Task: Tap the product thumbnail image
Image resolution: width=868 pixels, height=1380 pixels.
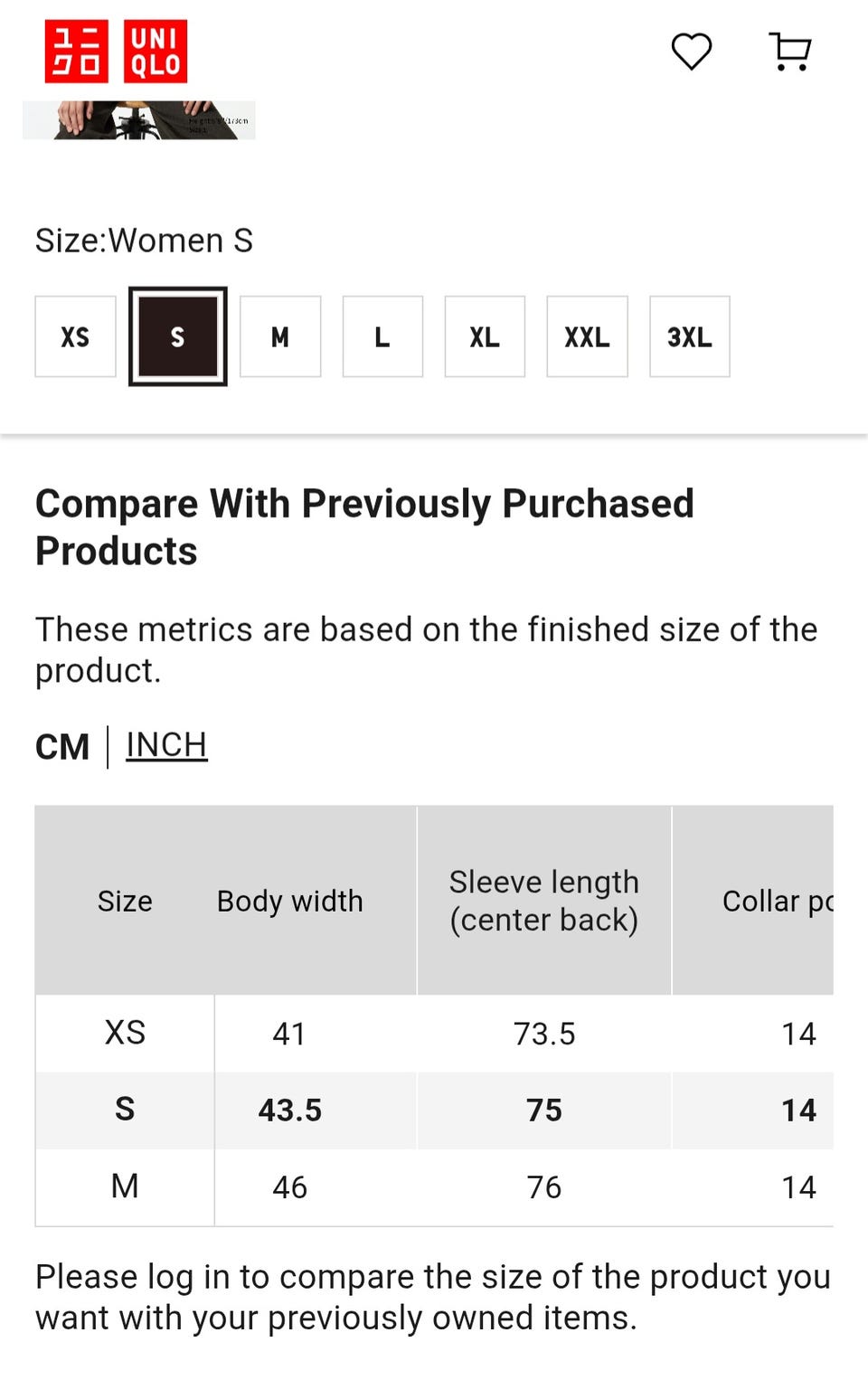Action: pos(139,120)
